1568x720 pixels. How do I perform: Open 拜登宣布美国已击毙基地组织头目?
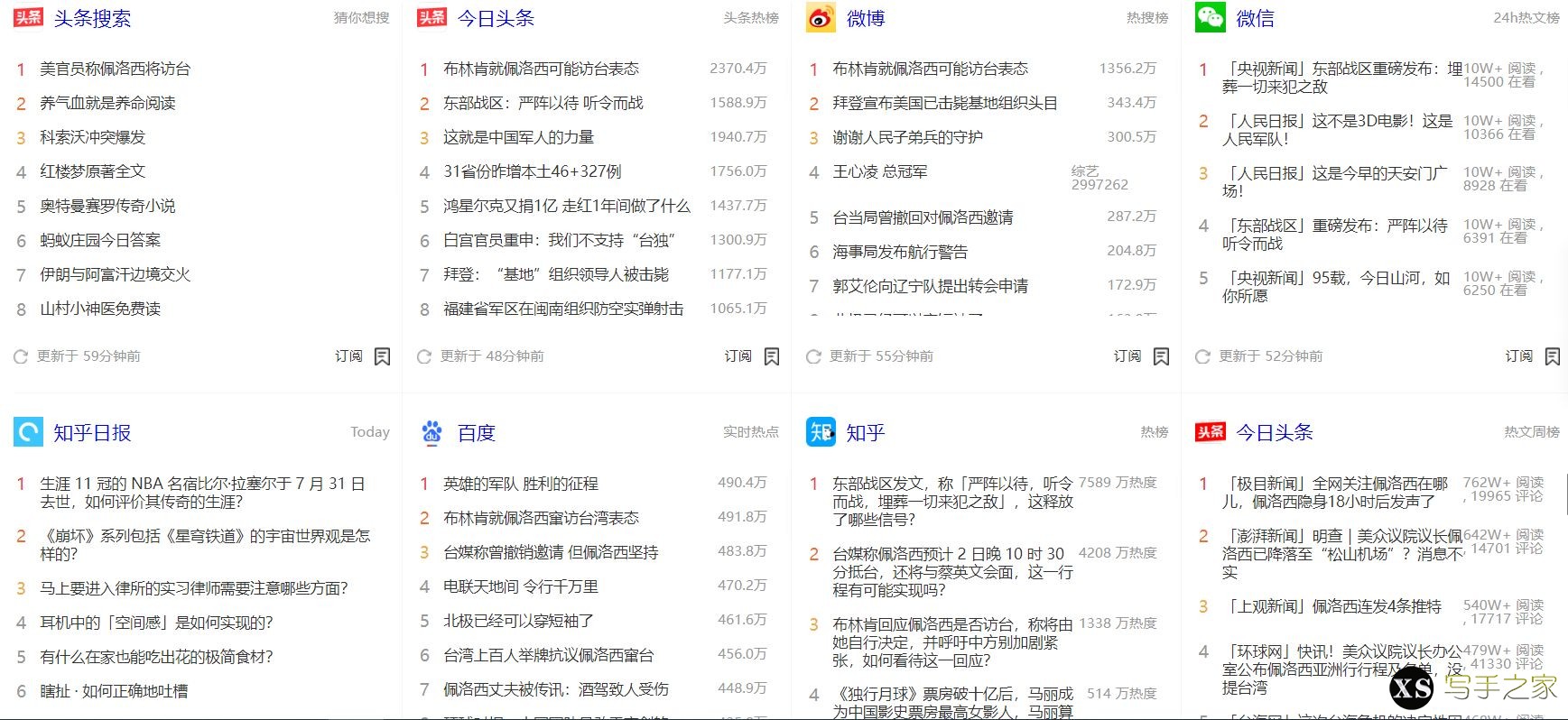pos(945,103)
